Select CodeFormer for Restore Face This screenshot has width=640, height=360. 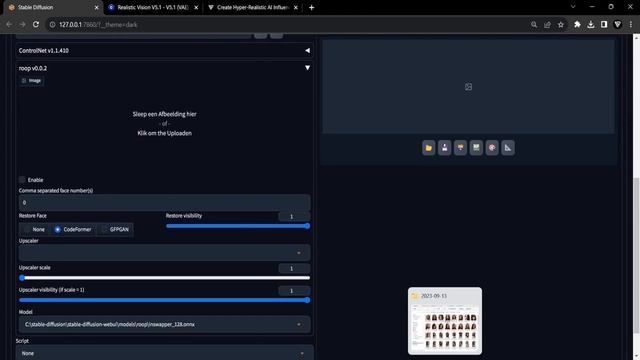pyautogui.click(x=73, y=229)
